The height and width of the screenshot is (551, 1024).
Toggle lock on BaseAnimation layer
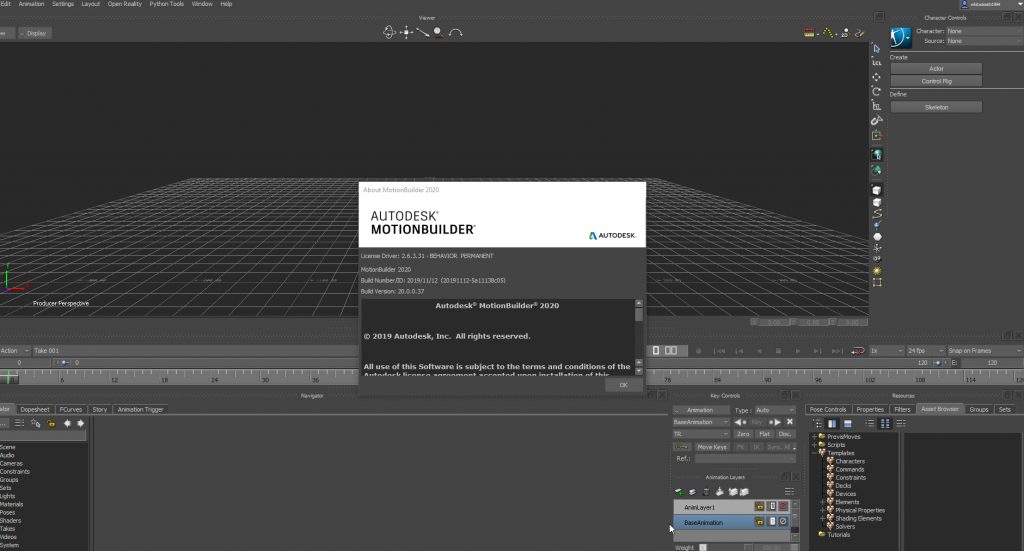[759, 522]
